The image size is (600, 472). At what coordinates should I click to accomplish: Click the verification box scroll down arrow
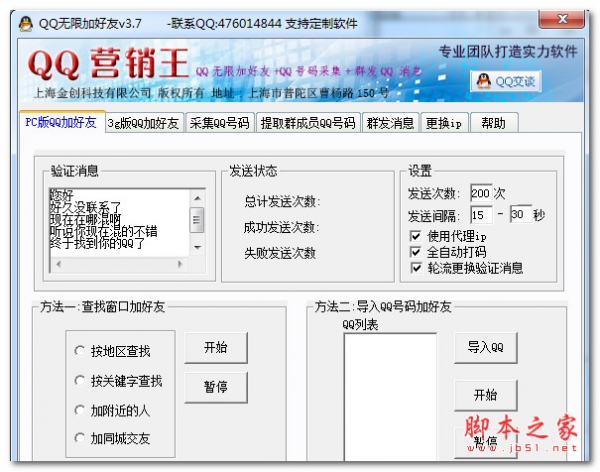pyautogui.click(x=197, y=247)
